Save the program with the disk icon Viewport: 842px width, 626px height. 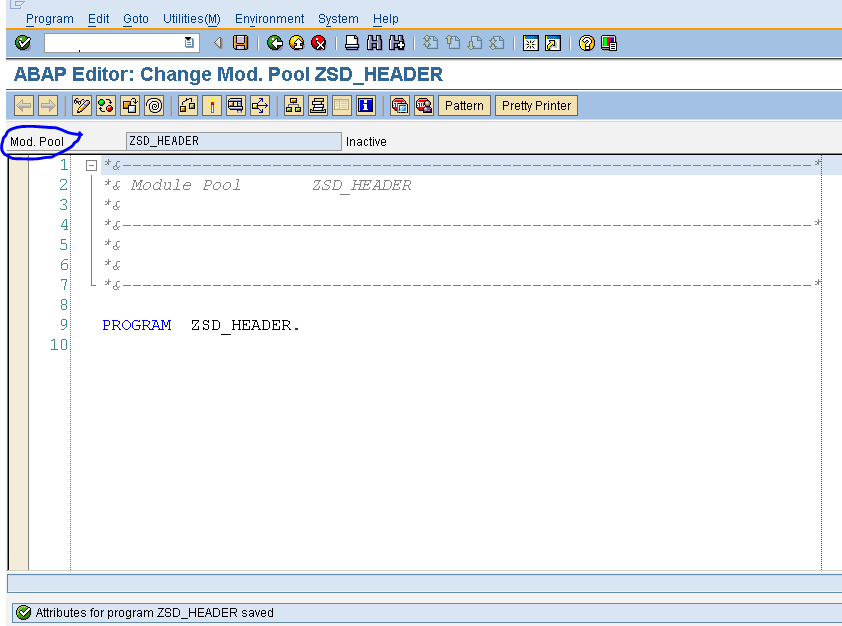click(238, 43)
